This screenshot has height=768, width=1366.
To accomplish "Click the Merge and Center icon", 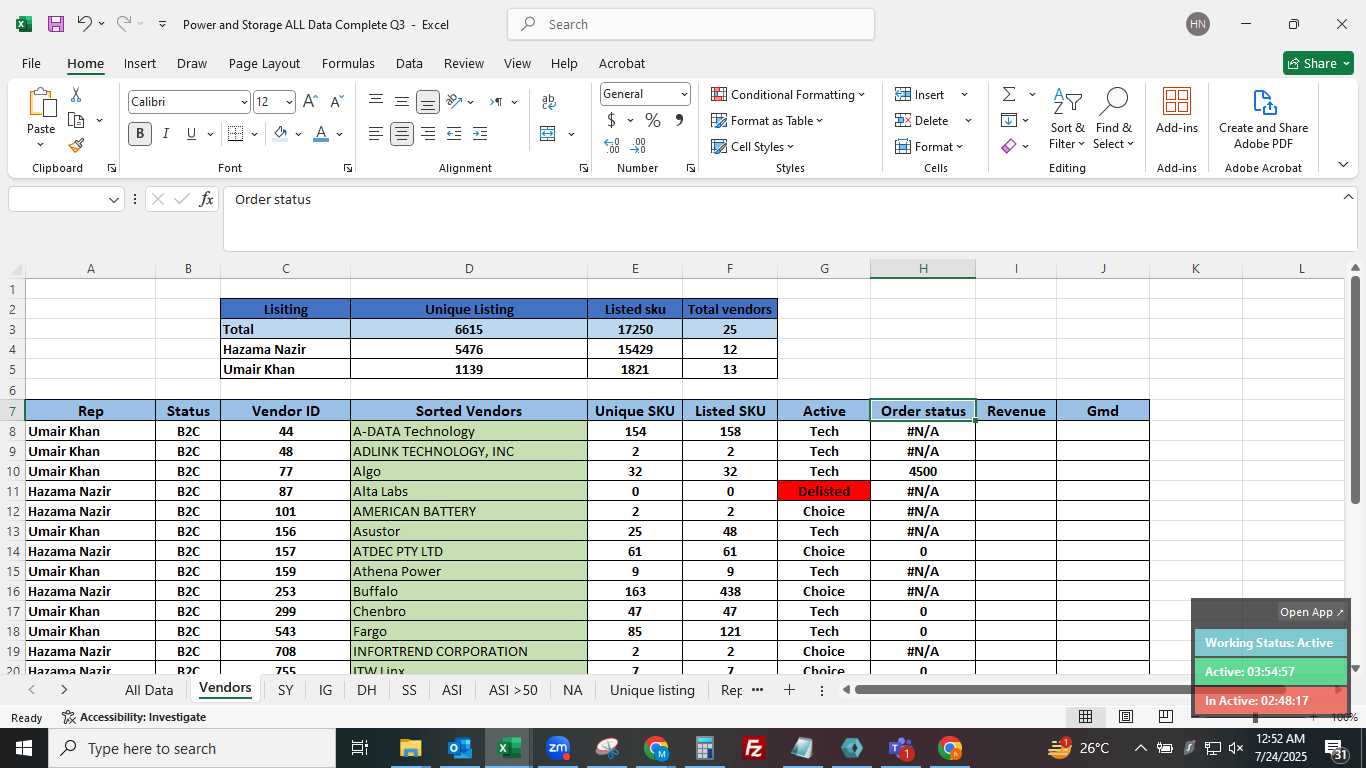I will pos(547,133).
